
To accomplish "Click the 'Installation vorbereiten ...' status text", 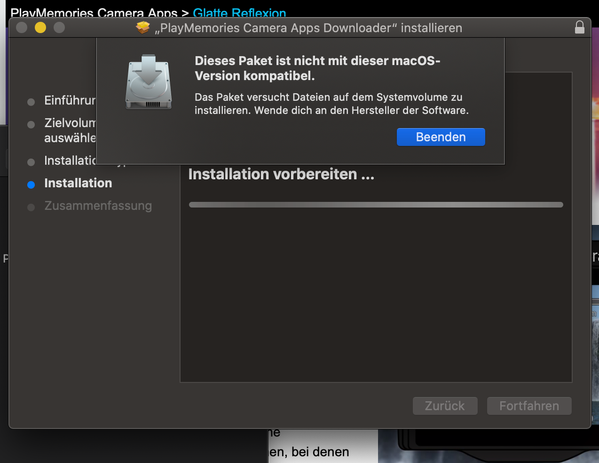I will 281,174.
